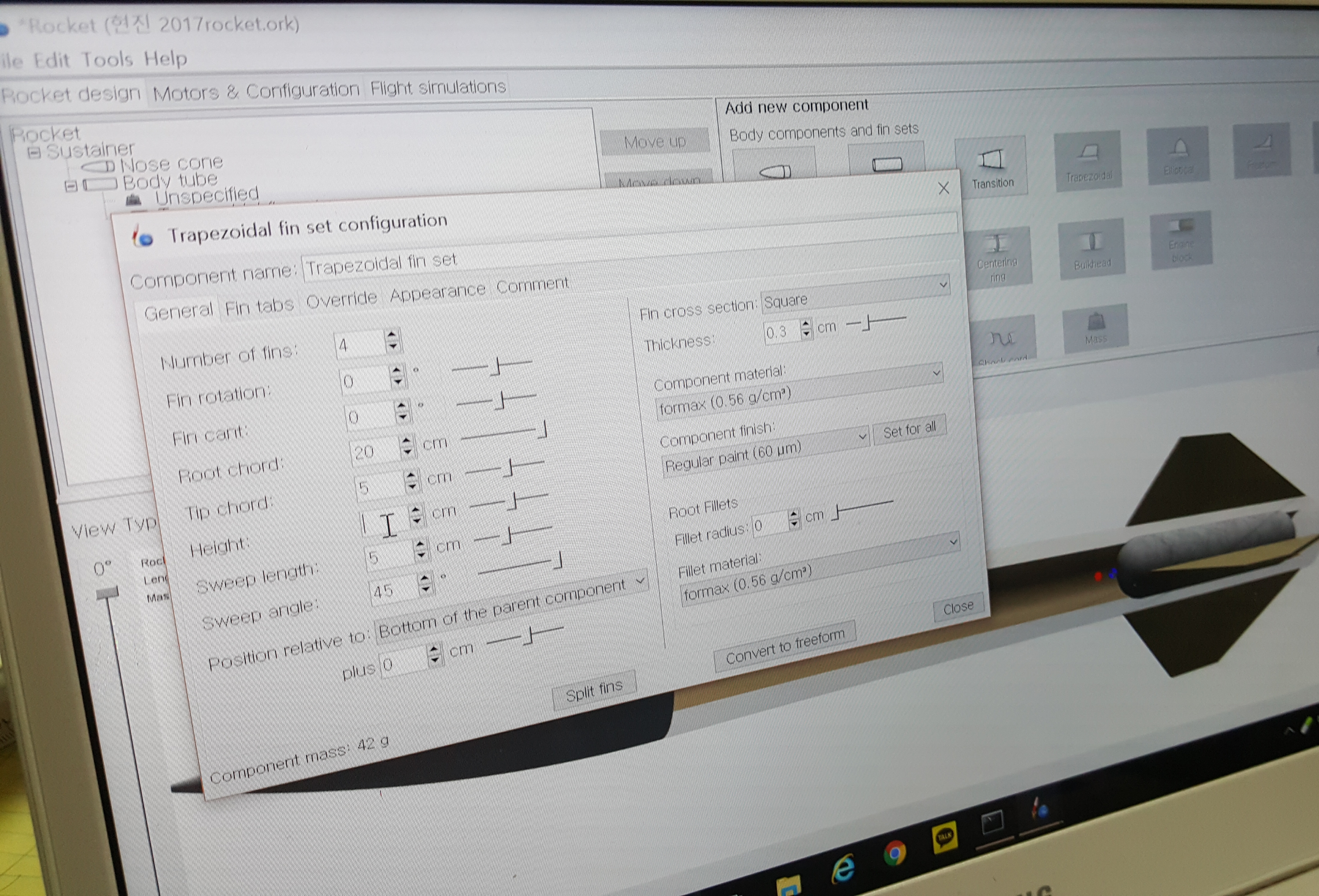Switch to Flight simulations tab
The image size is (1319, 896).
(x=438, y=87)
